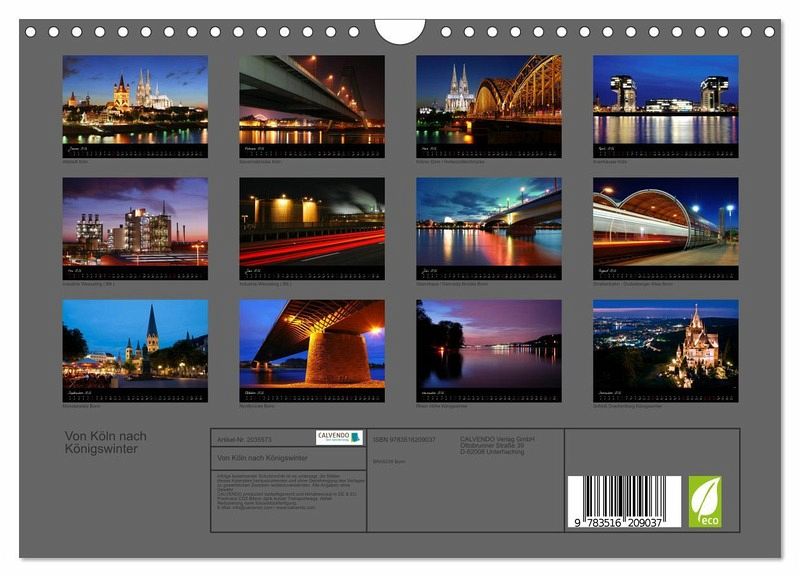
Task: Open the January Cologne old town skyline photo
Action: (x=135, y=100)
